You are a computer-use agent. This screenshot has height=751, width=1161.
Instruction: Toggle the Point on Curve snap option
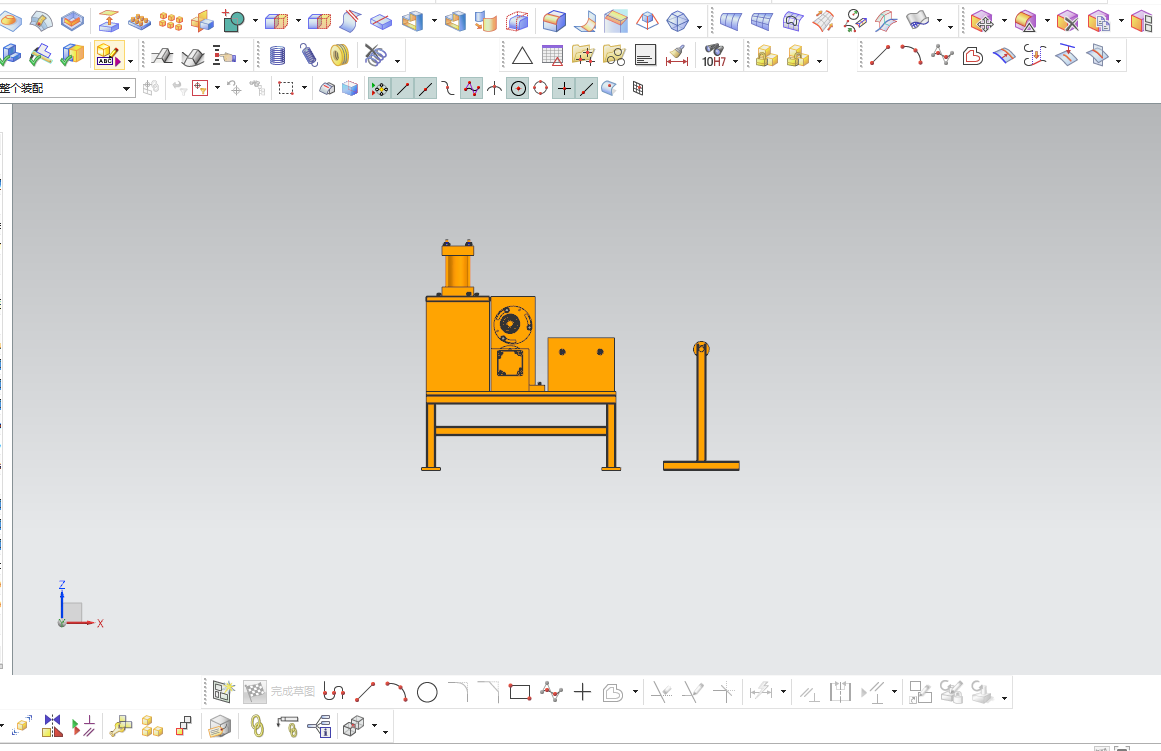(x=586, y=89)
